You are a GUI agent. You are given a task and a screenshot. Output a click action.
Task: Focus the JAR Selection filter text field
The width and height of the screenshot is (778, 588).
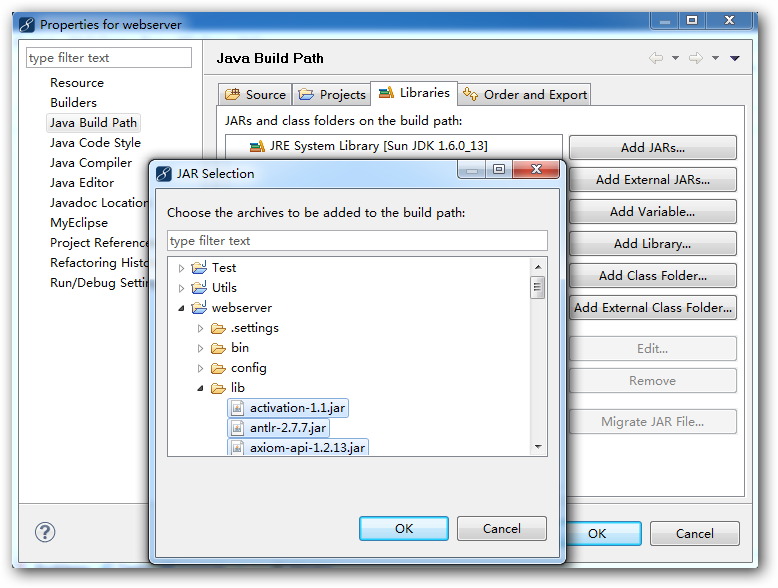pos(357,241)
